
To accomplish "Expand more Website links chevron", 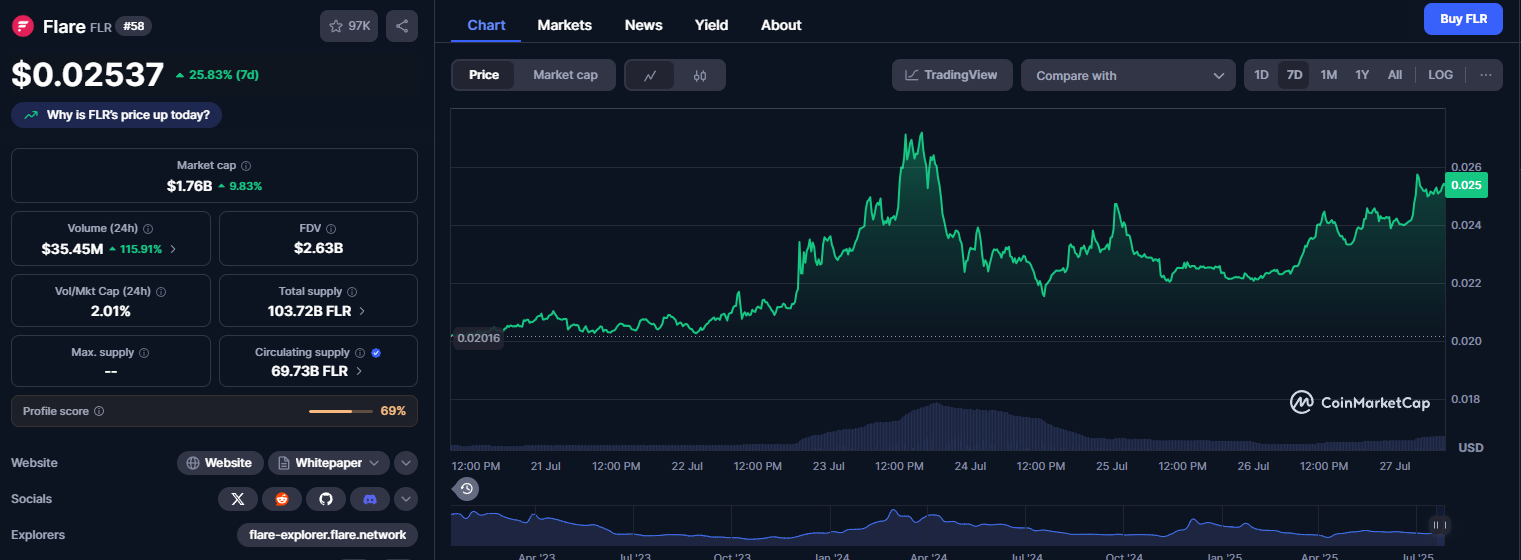I will click(405, 463).
